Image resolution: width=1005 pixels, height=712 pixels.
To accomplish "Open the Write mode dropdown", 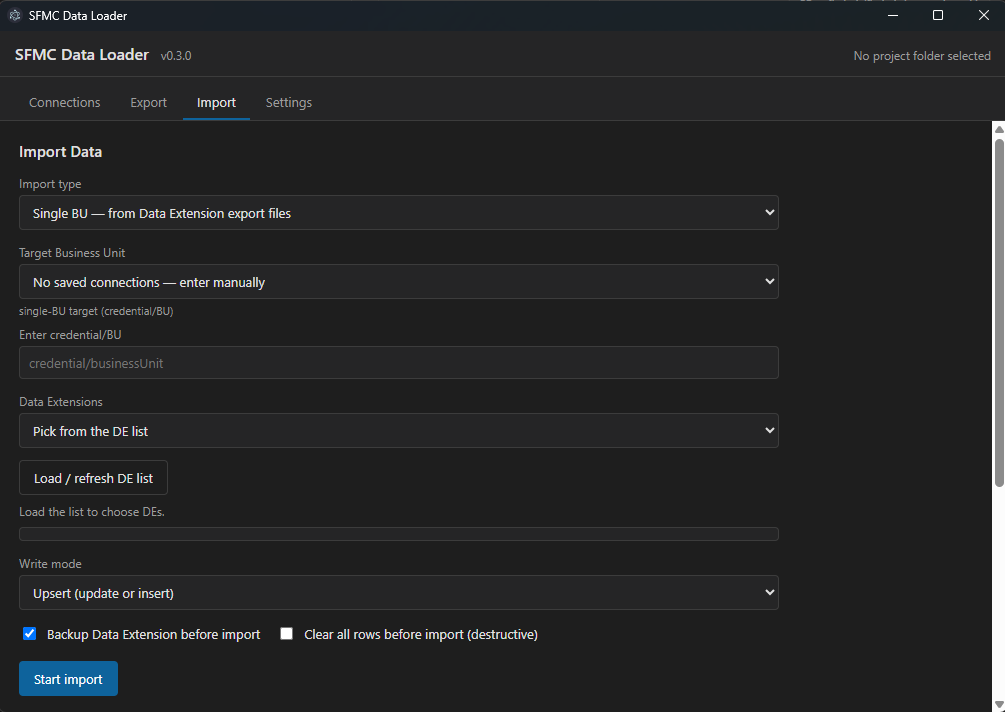I will tap(399, 593).
